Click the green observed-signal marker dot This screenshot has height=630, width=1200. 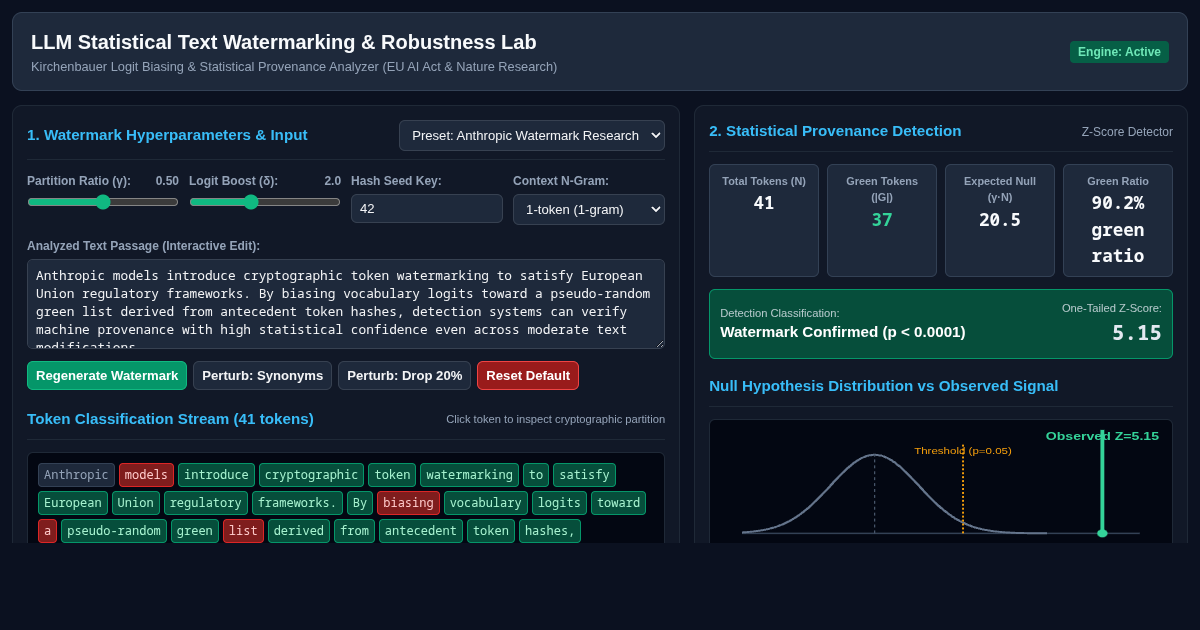click(1102, 533)
